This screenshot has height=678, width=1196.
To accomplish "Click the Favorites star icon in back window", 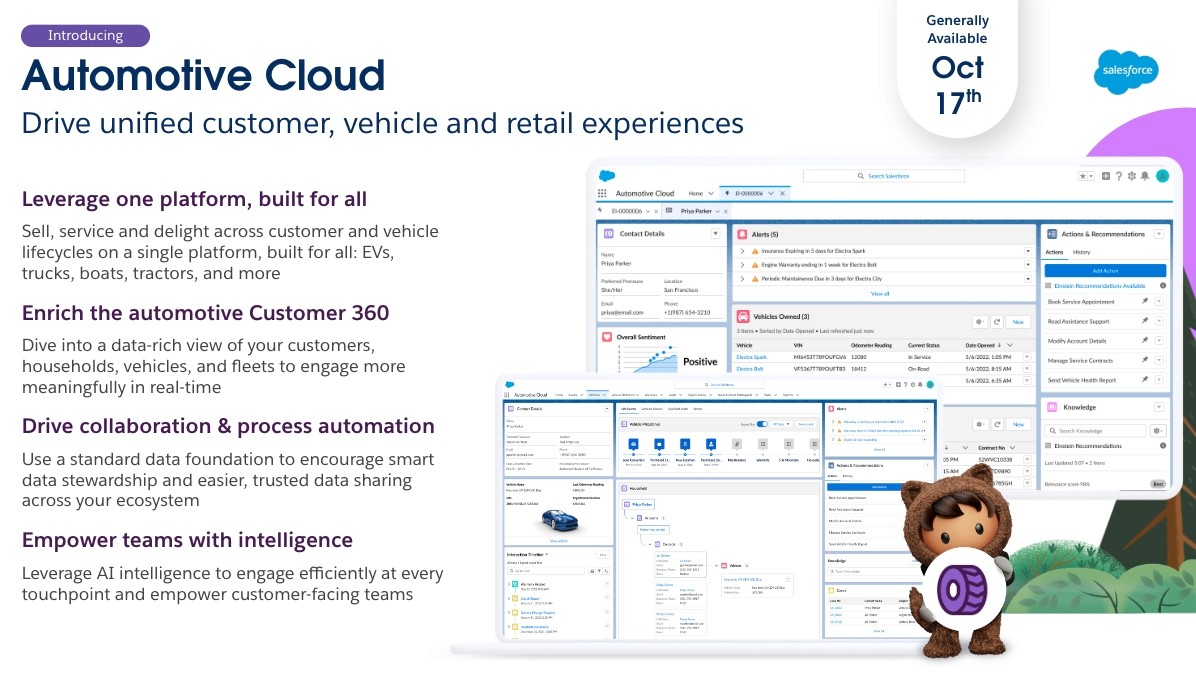I will pyautogui.click(x=1082, y=176).
